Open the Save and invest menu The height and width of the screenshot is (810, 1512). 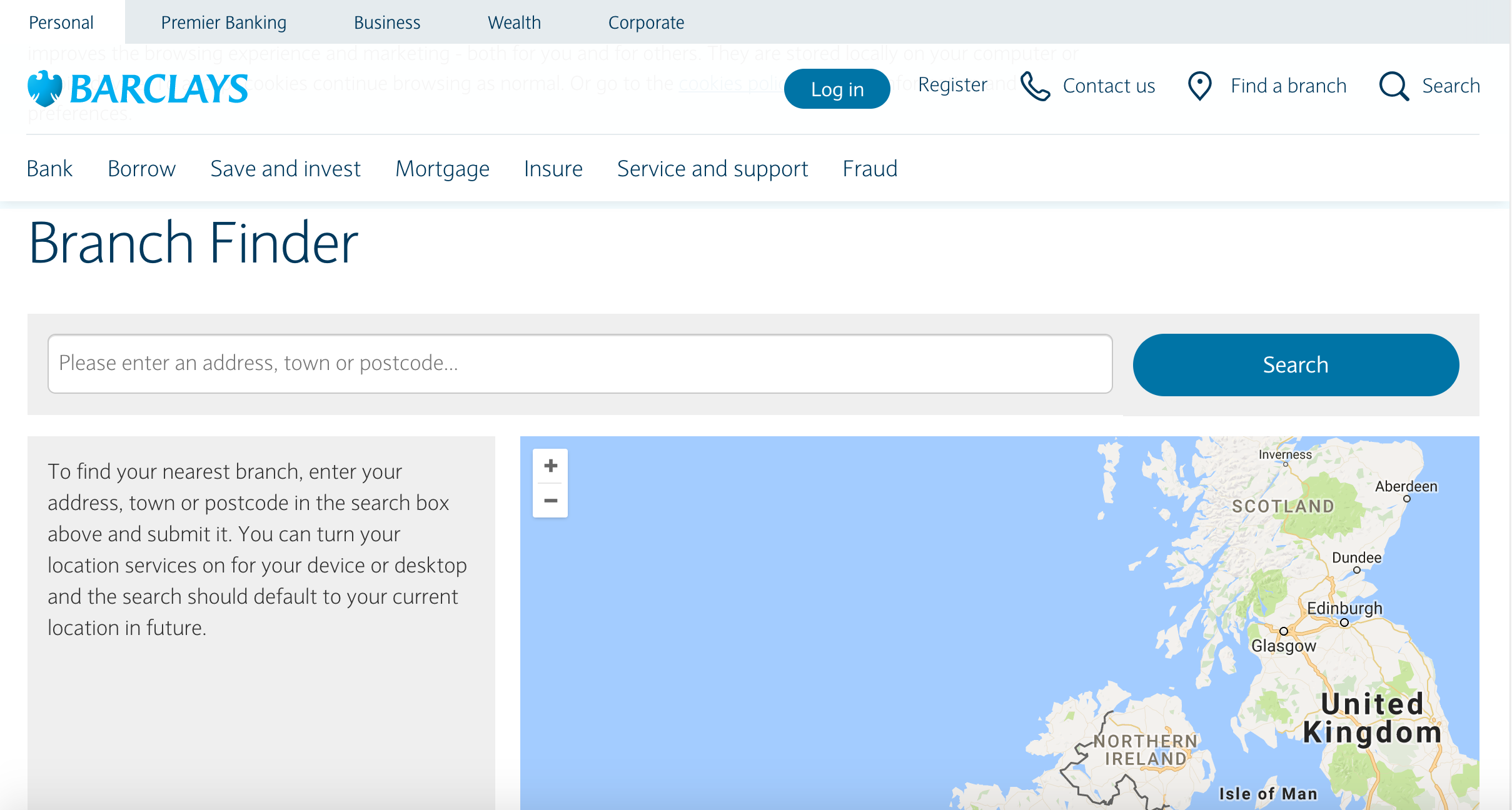click(285, 169)
